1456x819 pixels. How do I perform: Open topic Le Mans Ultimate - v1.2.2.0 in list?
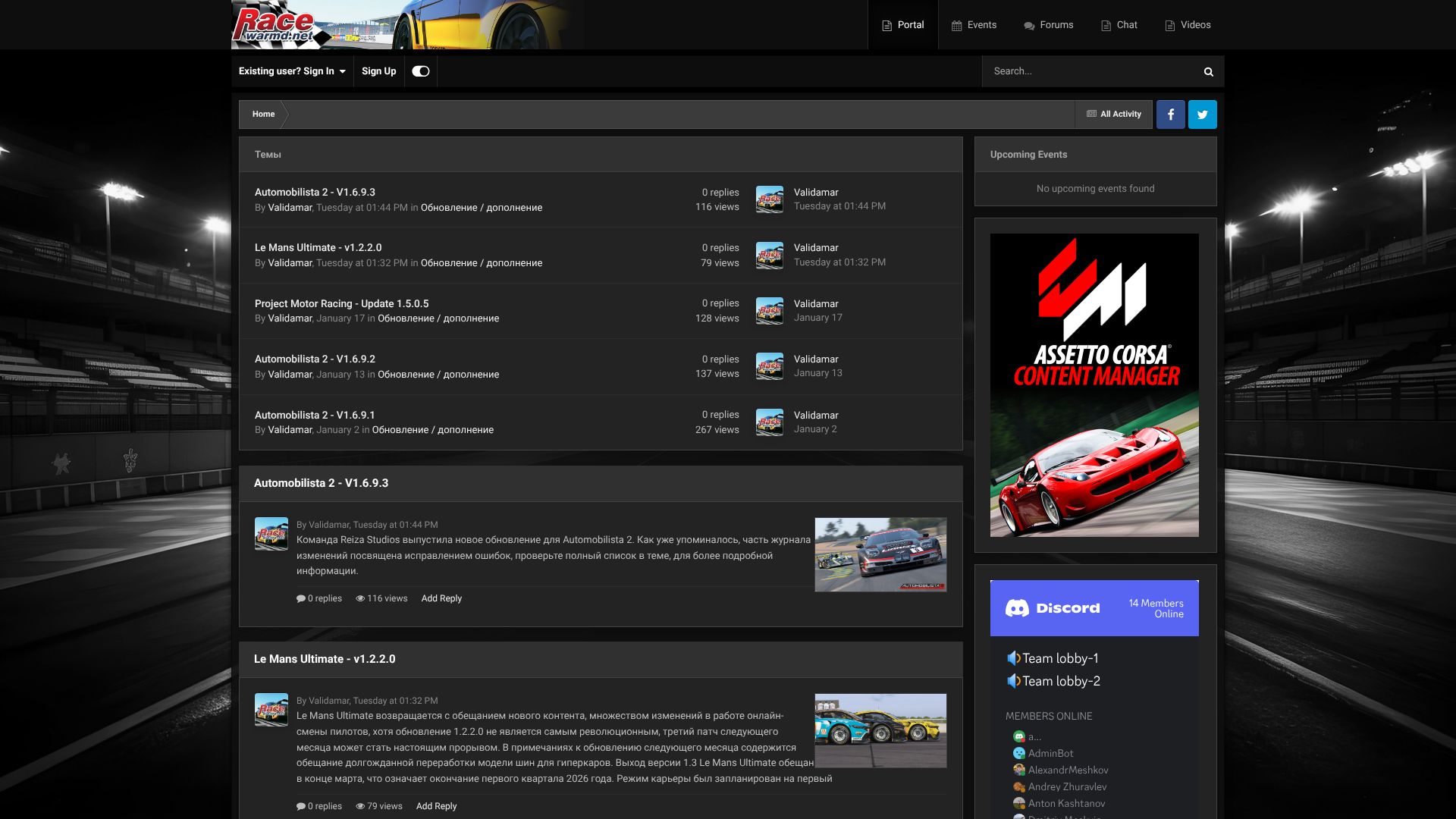318,247
